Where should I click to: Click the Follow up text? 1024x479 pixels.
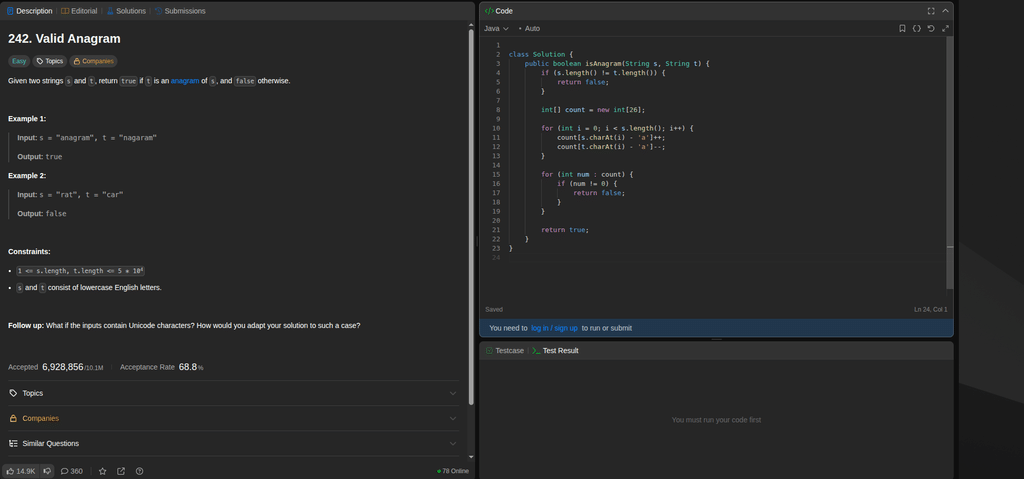[184, 325]
